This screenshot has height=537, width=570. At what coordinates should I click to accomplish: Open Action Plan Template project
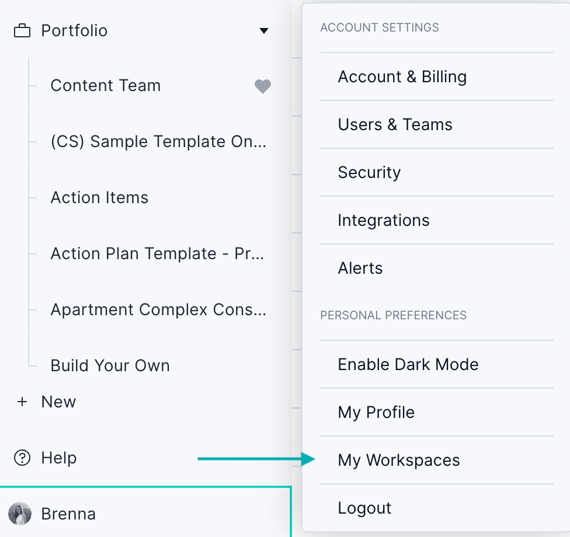pos(157,253)
